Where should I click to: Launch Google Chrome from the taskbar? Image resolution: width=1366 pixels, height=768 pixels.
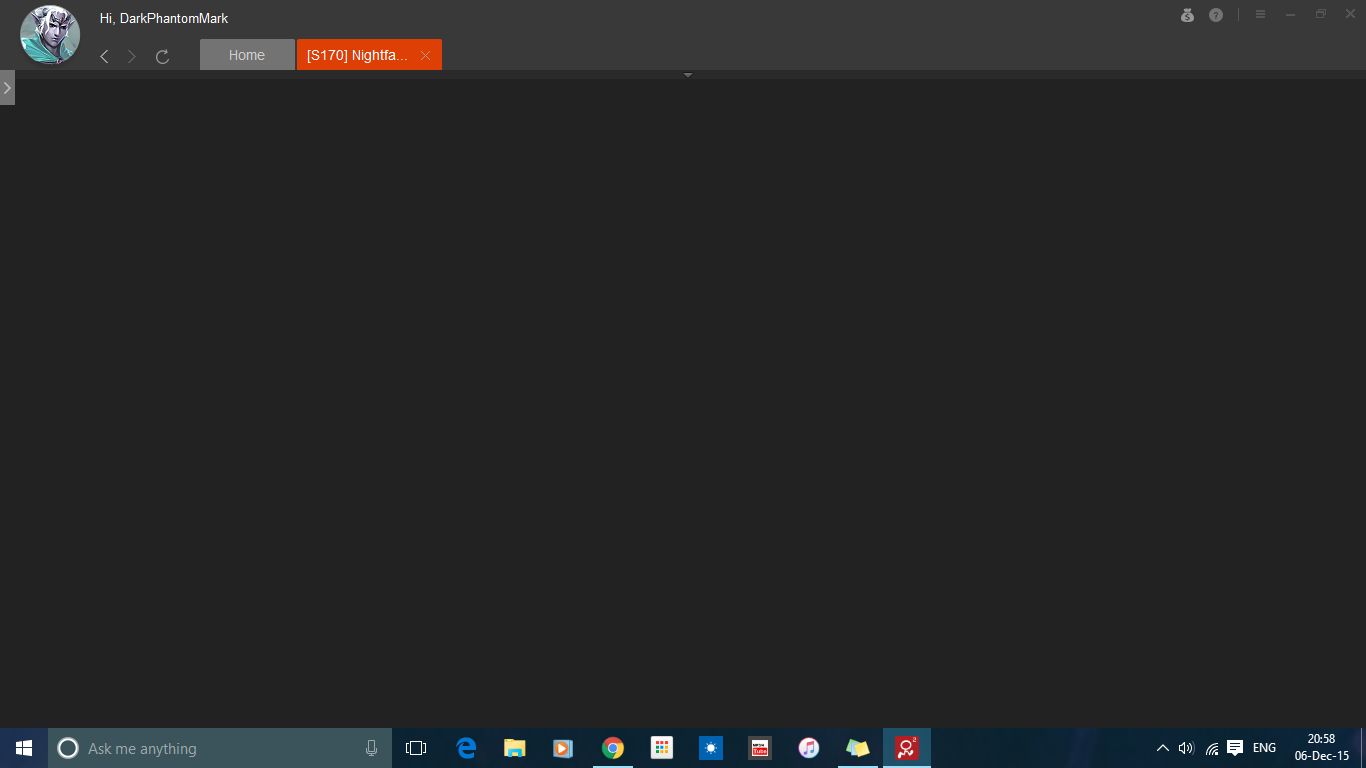click(613, 748)
